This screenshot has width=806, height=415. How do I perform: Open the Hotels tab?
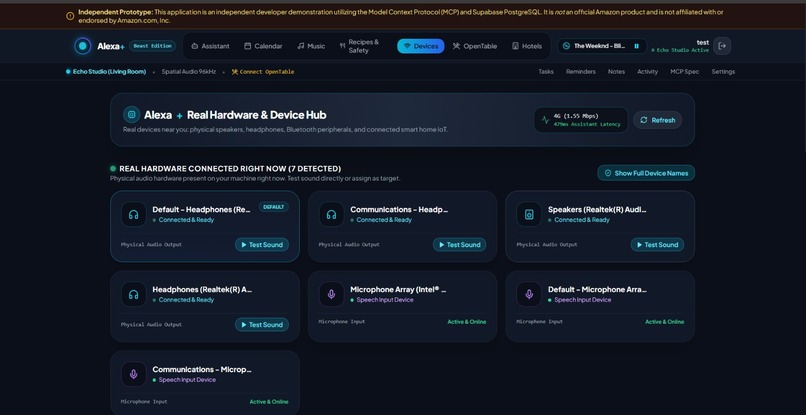(x=527, y=46)
